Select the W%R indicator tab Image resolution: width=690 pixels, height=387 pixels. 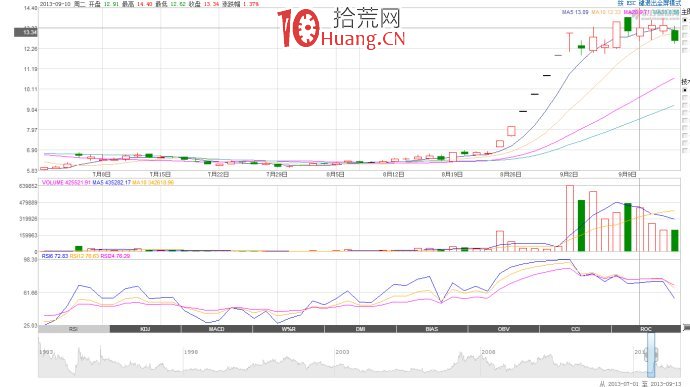[288, 329]
